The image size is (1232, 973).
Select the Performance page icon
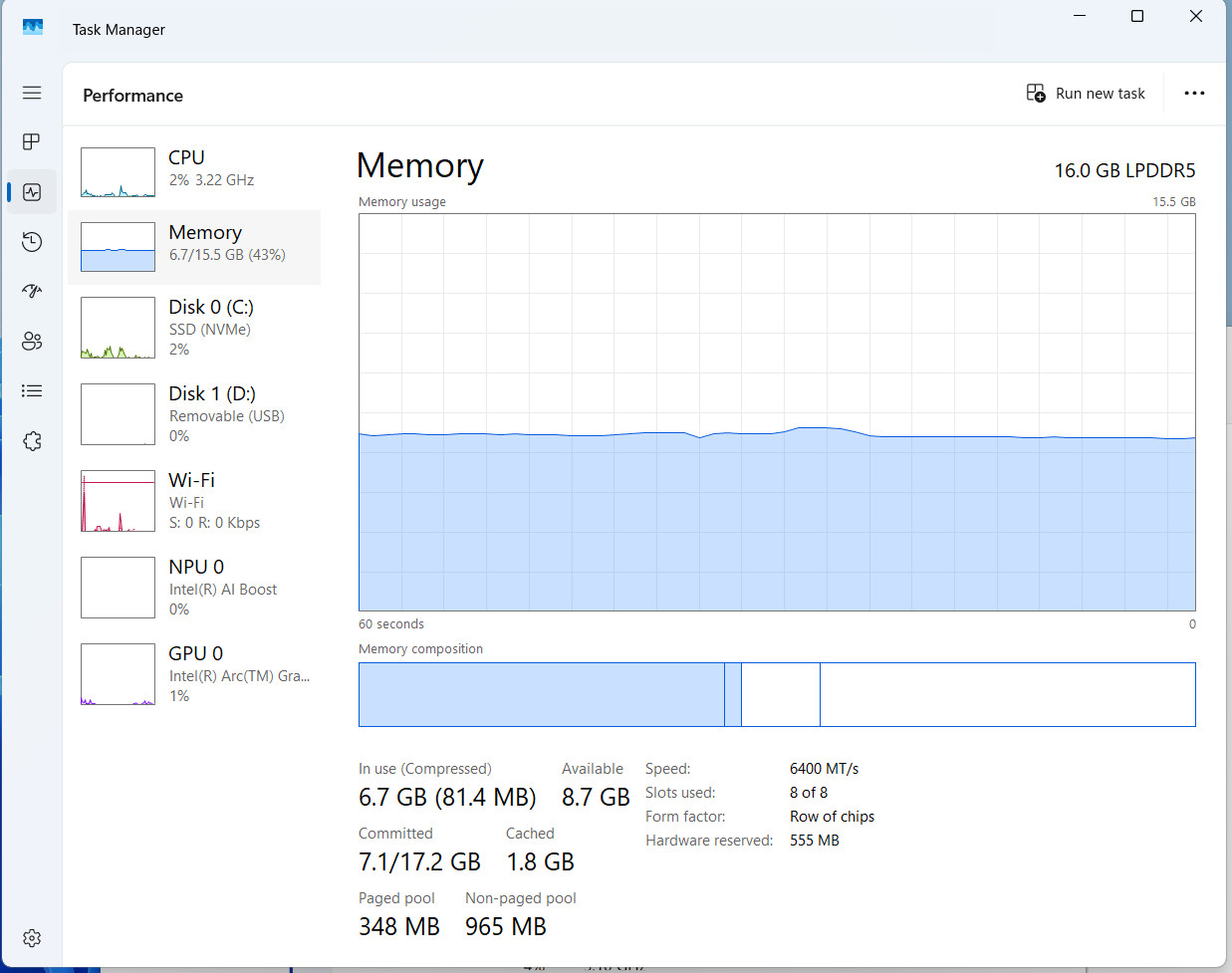point(32,192)
